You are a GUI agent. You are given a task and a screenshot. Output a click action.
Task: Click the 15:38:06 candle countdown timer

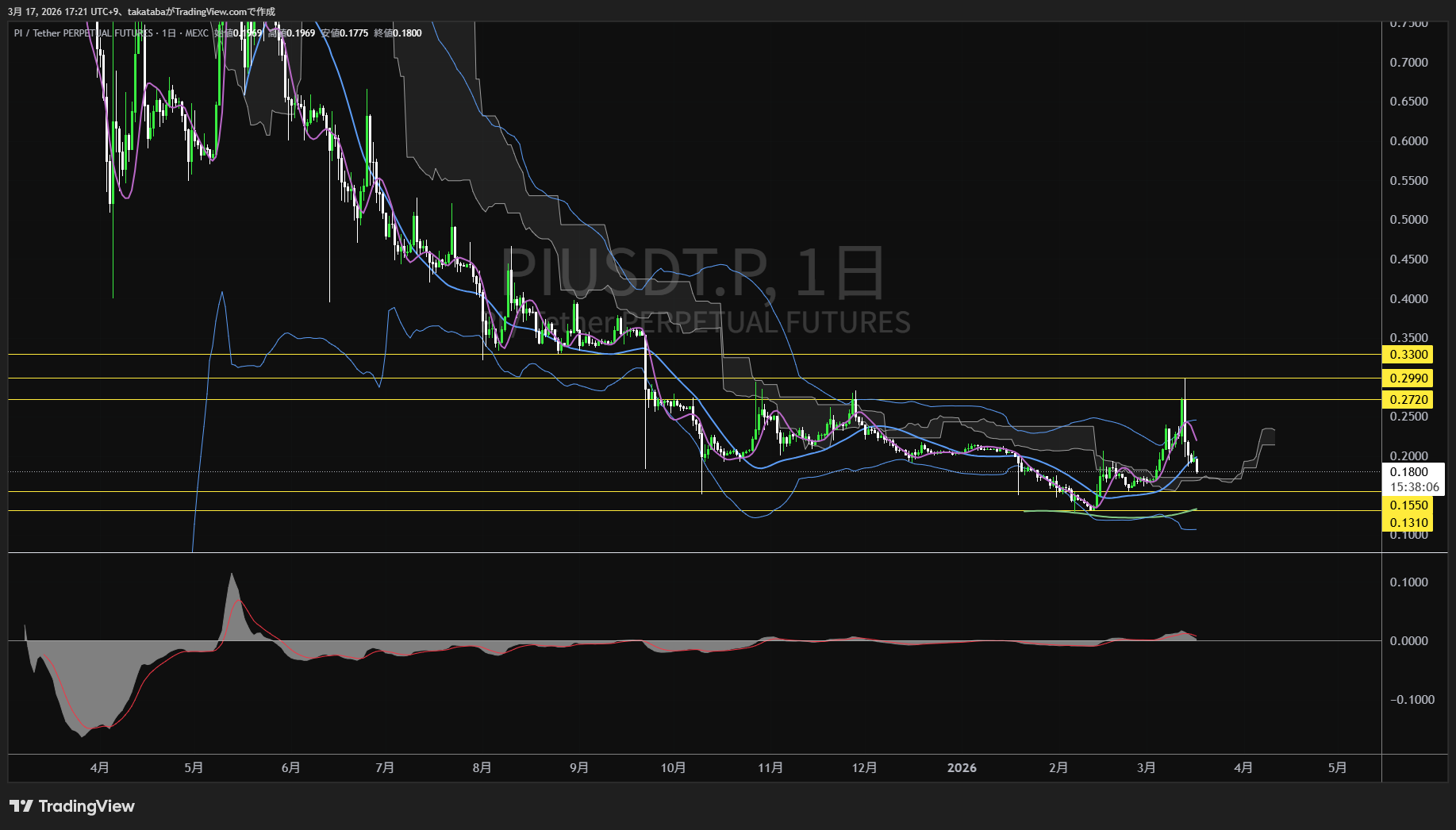(1414, 487)
